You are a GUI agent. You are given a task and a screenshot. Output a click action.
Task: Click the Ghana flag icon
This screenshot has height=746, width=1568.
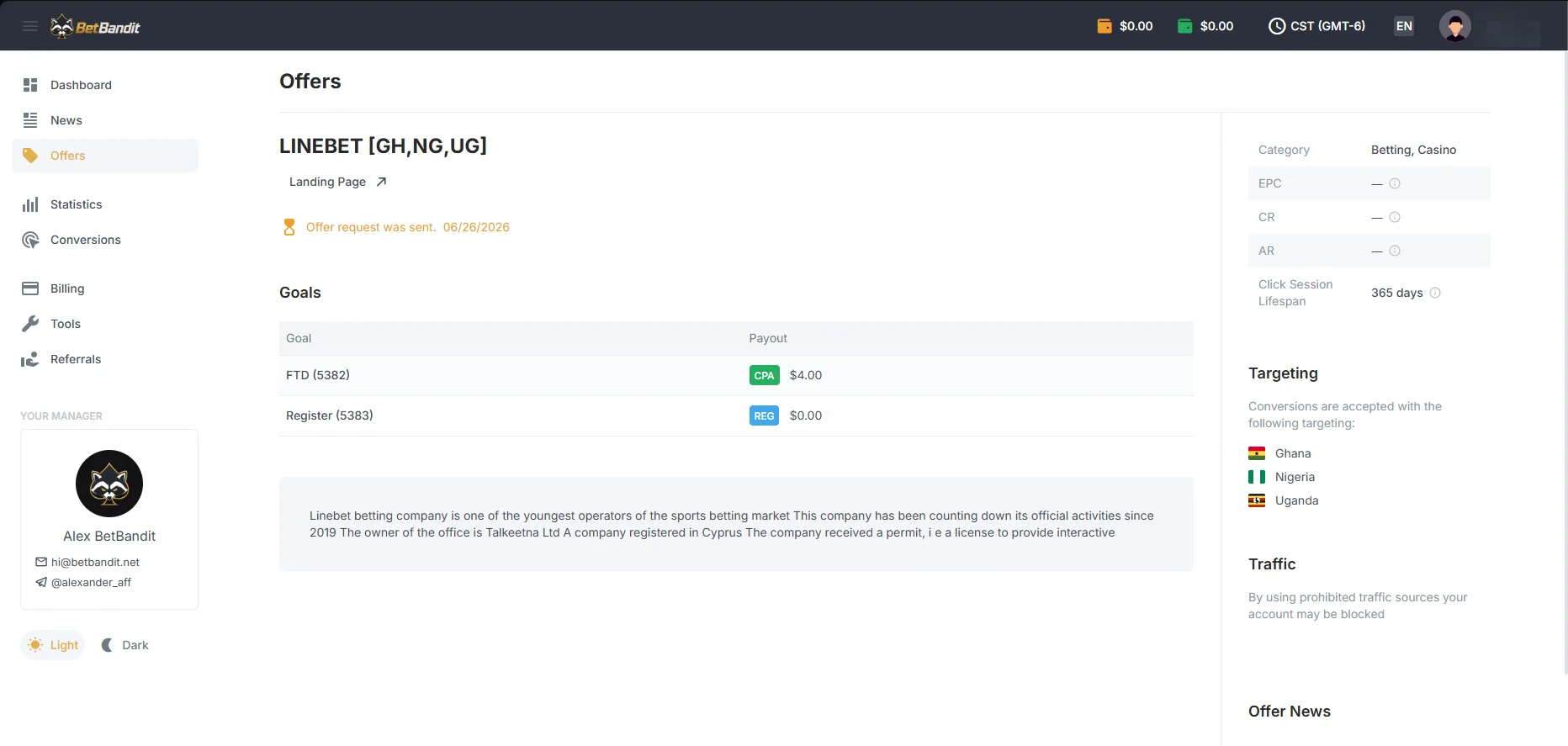(x=1257, y=453)
